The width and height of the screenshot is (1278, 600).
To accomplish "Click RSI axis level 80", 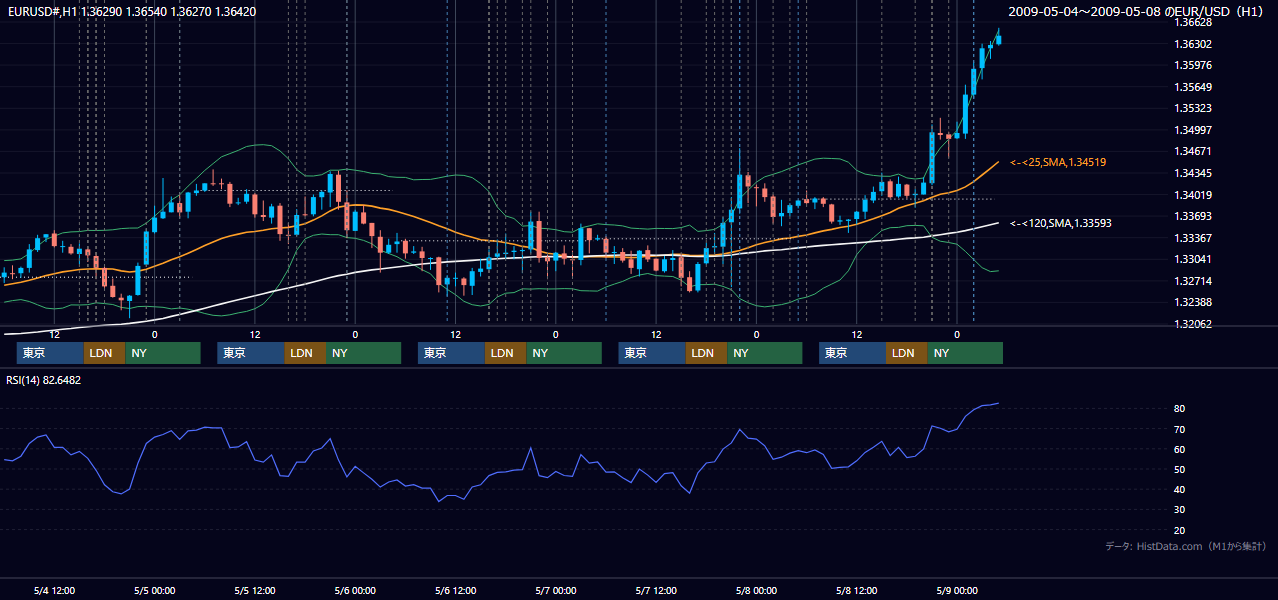I will 1179,409.
